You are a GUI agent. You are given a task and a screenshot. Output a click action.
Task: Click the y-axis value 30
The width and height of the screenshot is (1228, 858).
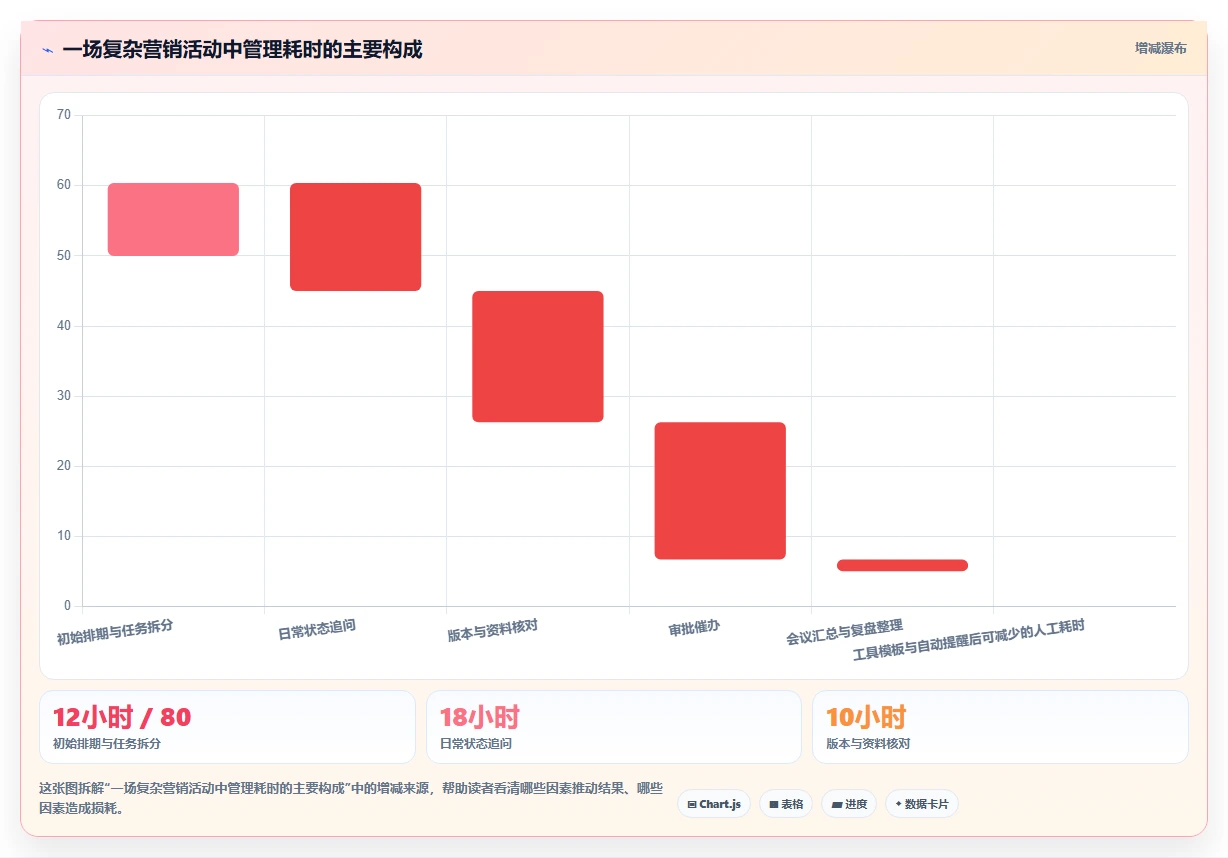tap(64, 396)
